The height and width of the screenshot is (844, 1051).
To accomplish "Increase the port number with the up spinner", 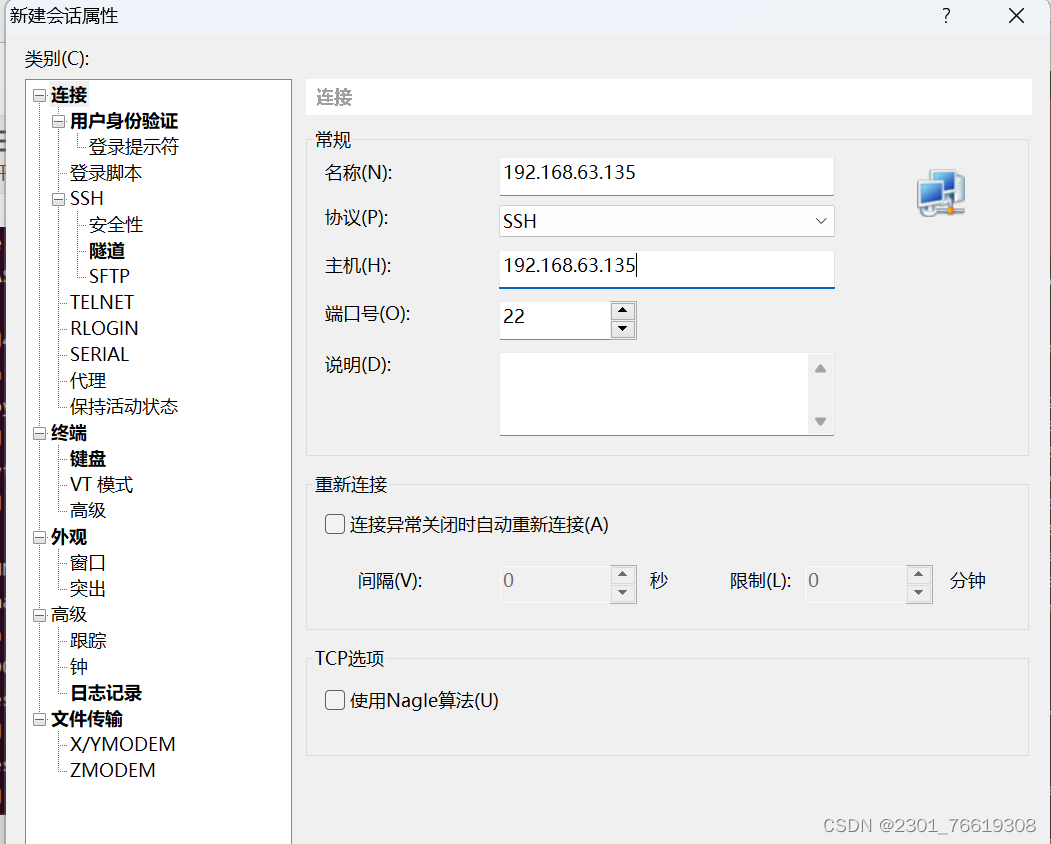I will [623, 310].
